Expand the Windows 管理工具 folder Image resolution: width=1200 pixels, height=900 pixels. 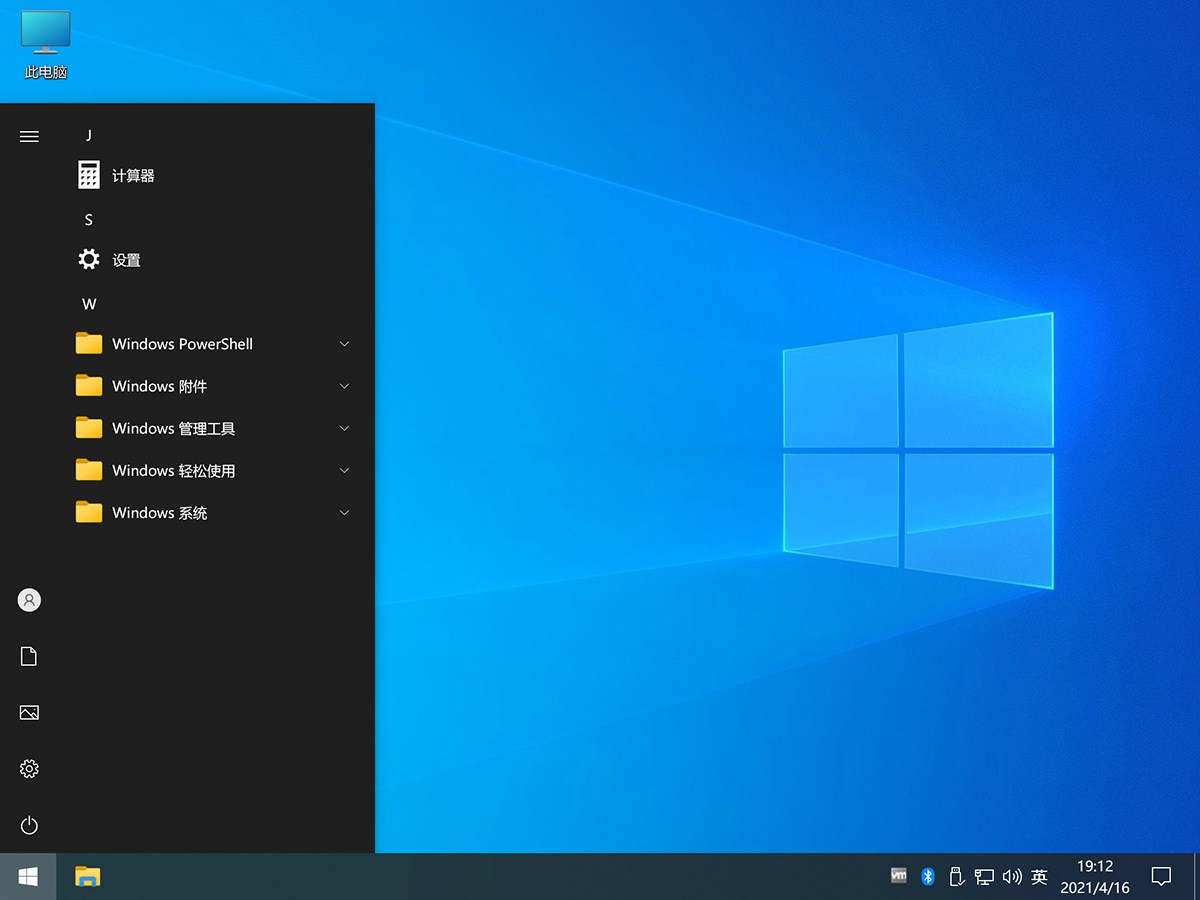click(173, 429)
